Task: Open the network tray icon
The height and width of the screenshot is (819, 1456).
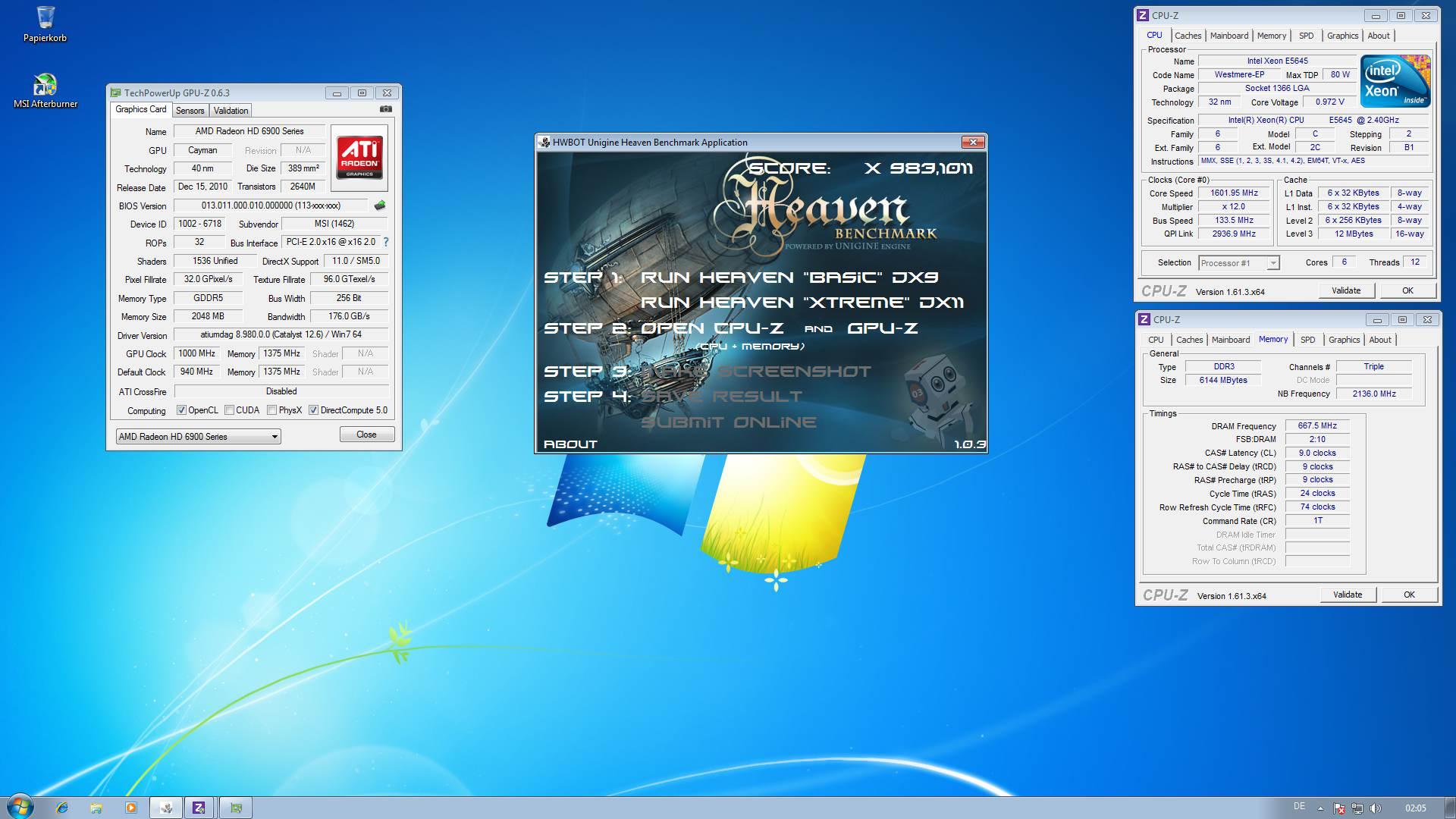Action: pos(1357,808)
